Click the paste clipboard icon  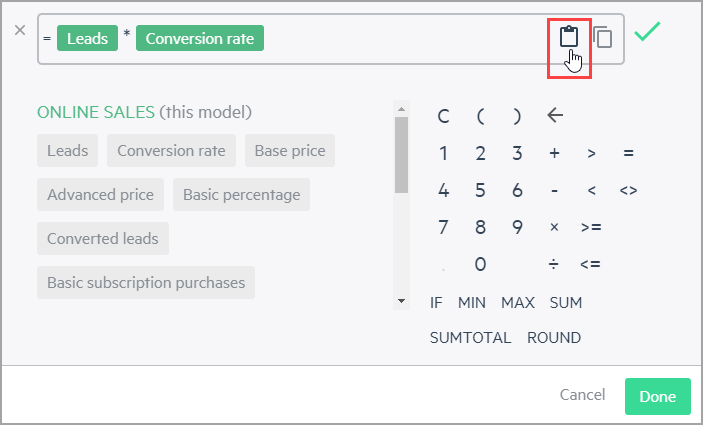(568, 36)
